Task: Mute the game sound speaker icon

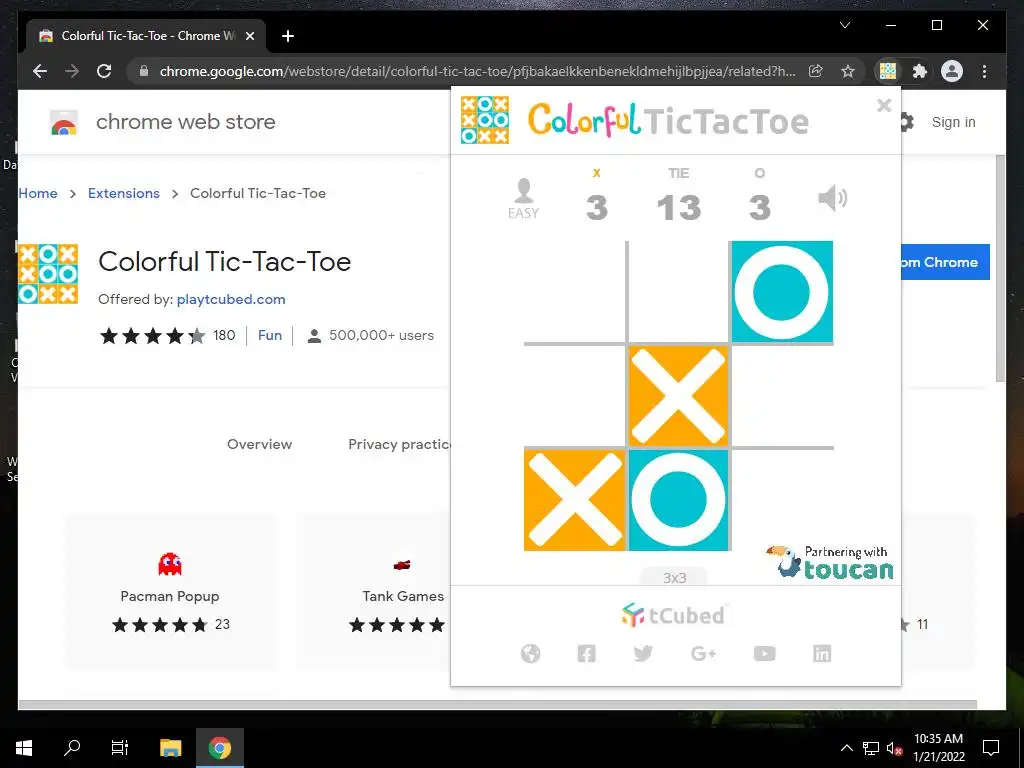Action: (x=833, y=197)
